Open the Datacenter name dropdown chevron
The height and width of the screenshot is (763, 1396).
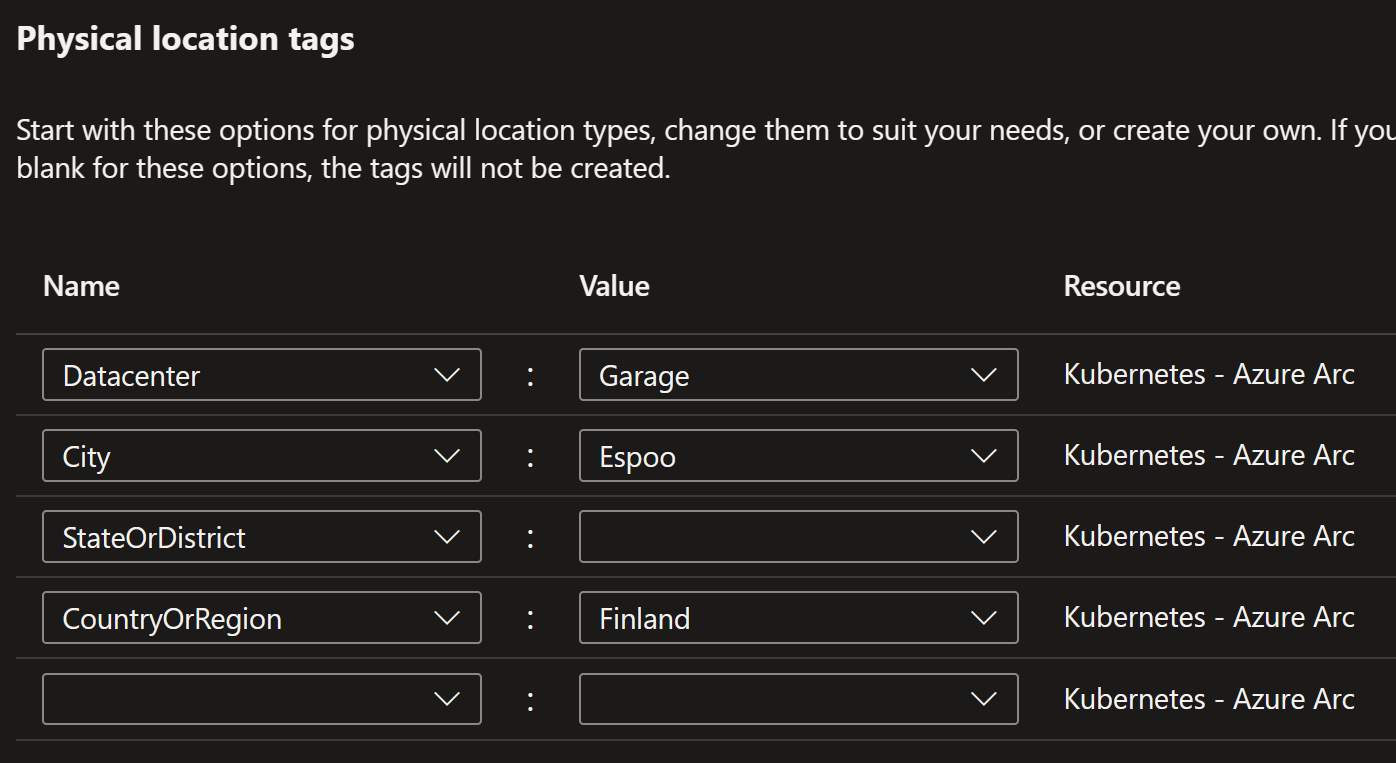coord(446,375)
